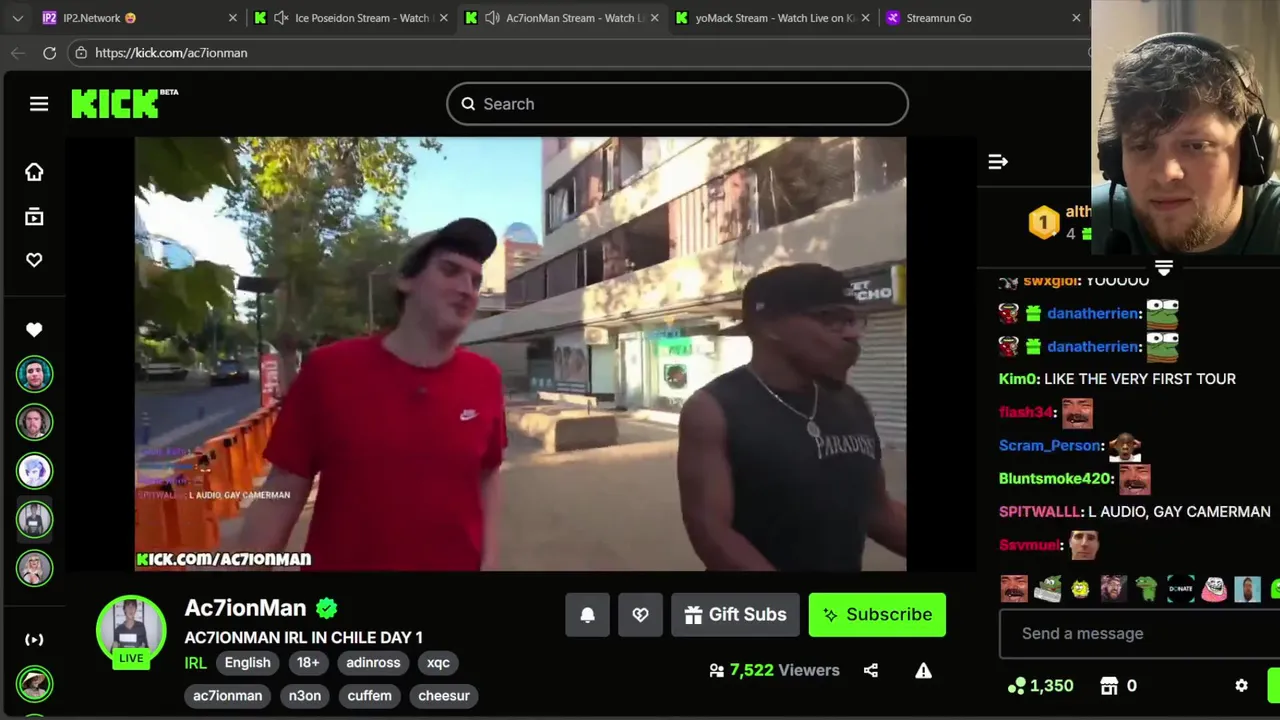
Task: Open Browse from sidebar video box icon
Action: click(x=34, y=216)
